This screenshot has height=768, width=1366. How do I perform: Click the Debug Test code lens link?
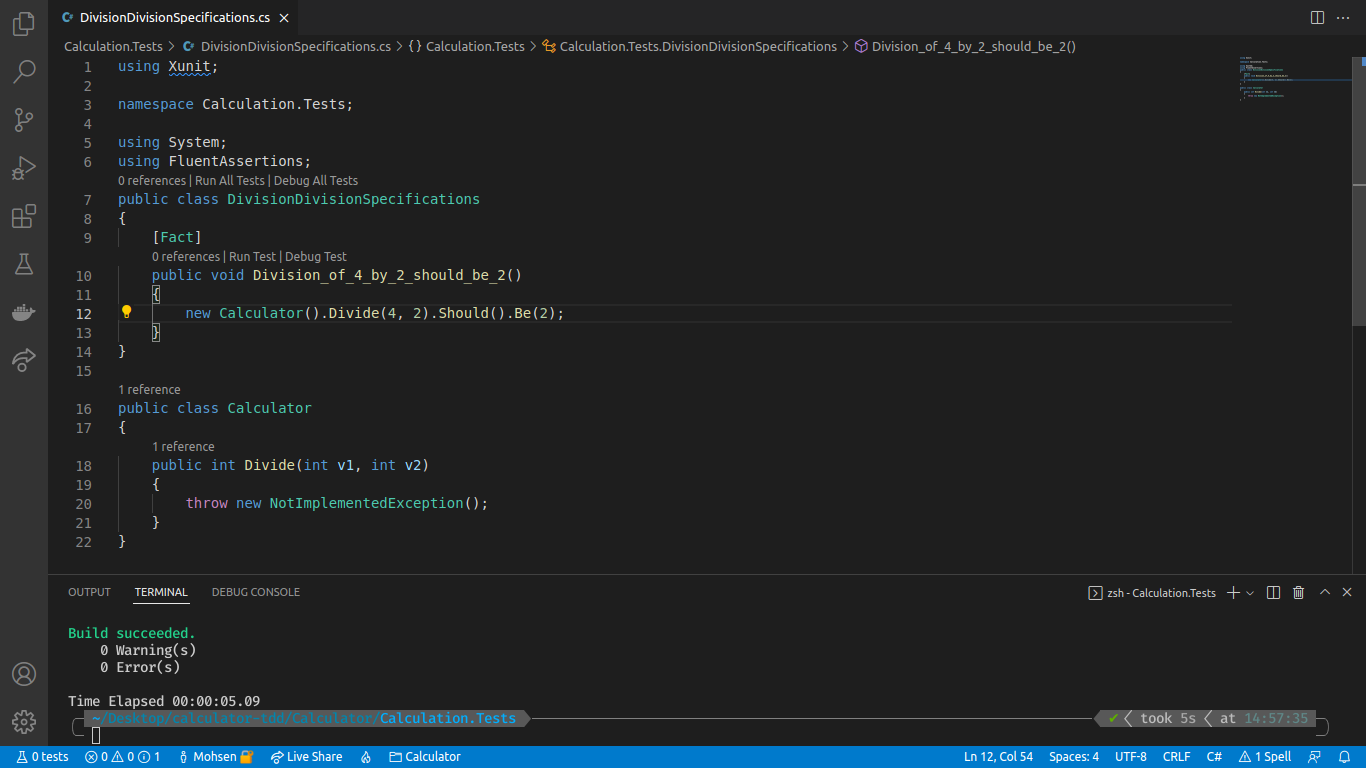tap(316, 257)
